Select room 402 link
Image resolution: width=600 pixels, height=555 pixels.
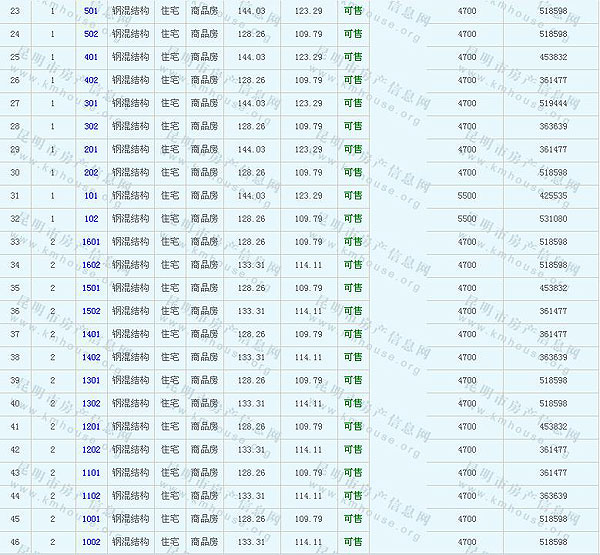point(91,80)
